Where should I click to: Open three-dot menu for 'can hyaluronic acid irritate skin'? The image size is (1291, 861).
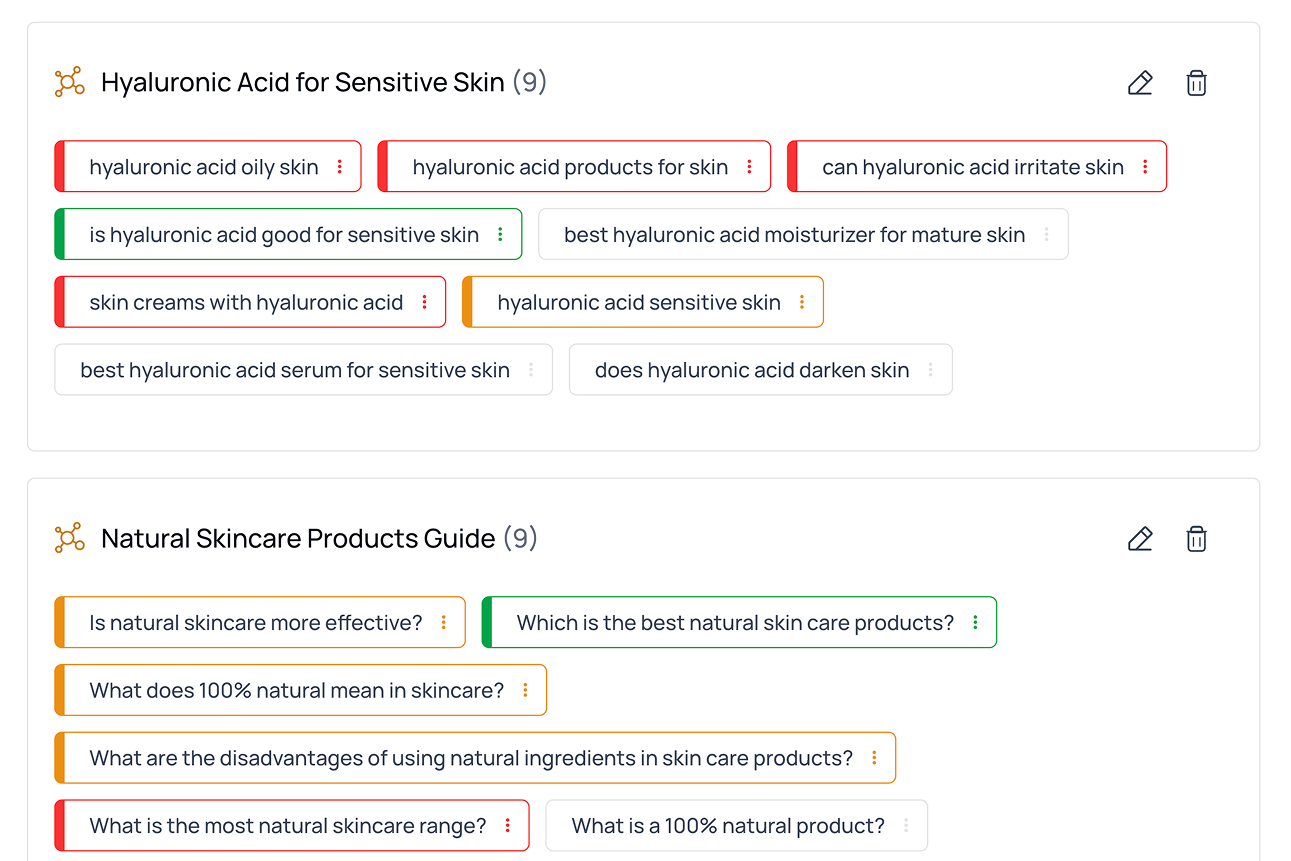1145,167
